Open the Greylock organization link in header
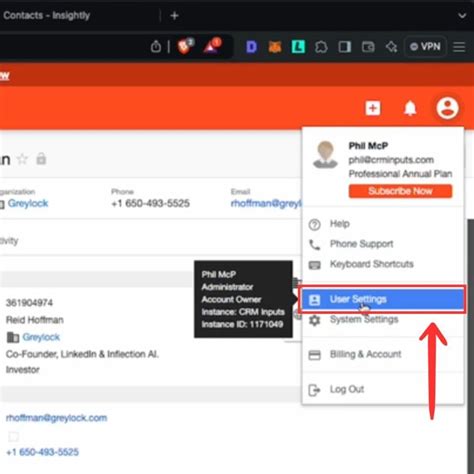 point(28,203)
